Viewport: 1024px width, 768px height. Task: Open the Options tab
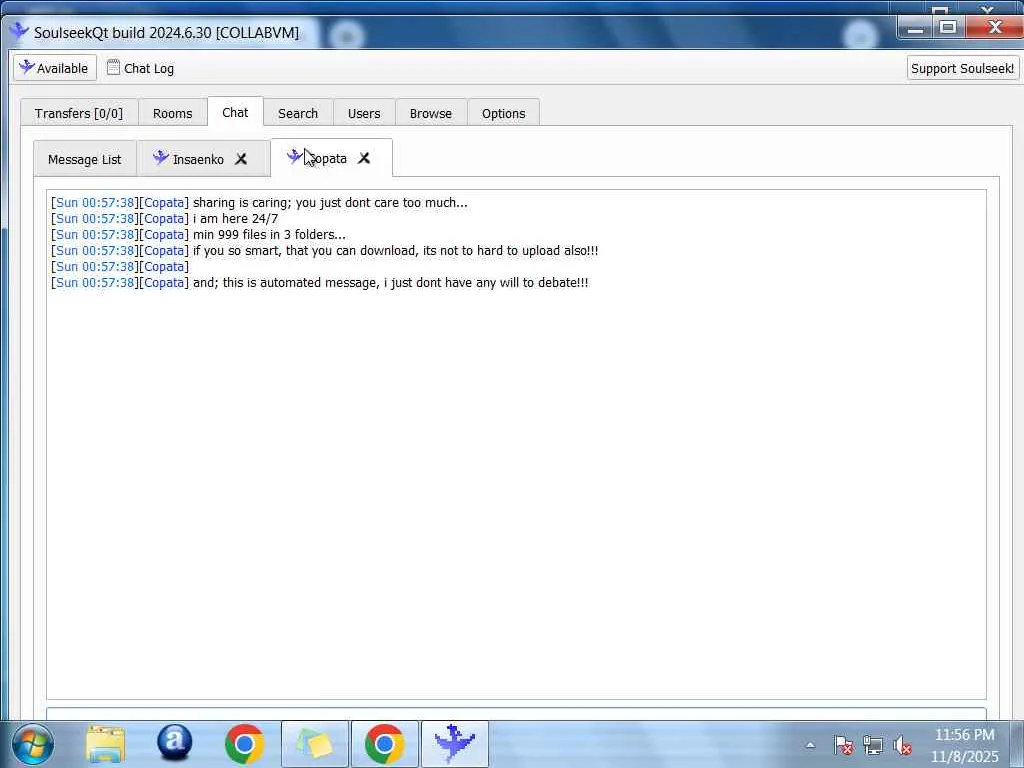pyautogui.click(x=504, y=113)
